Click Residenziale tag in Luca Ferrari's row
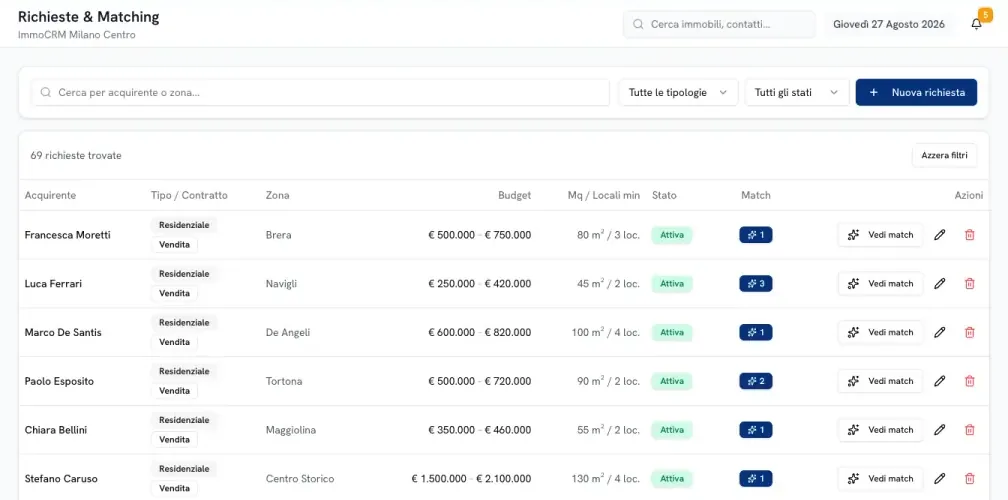The image size is (1008, 500). point(184,274)
